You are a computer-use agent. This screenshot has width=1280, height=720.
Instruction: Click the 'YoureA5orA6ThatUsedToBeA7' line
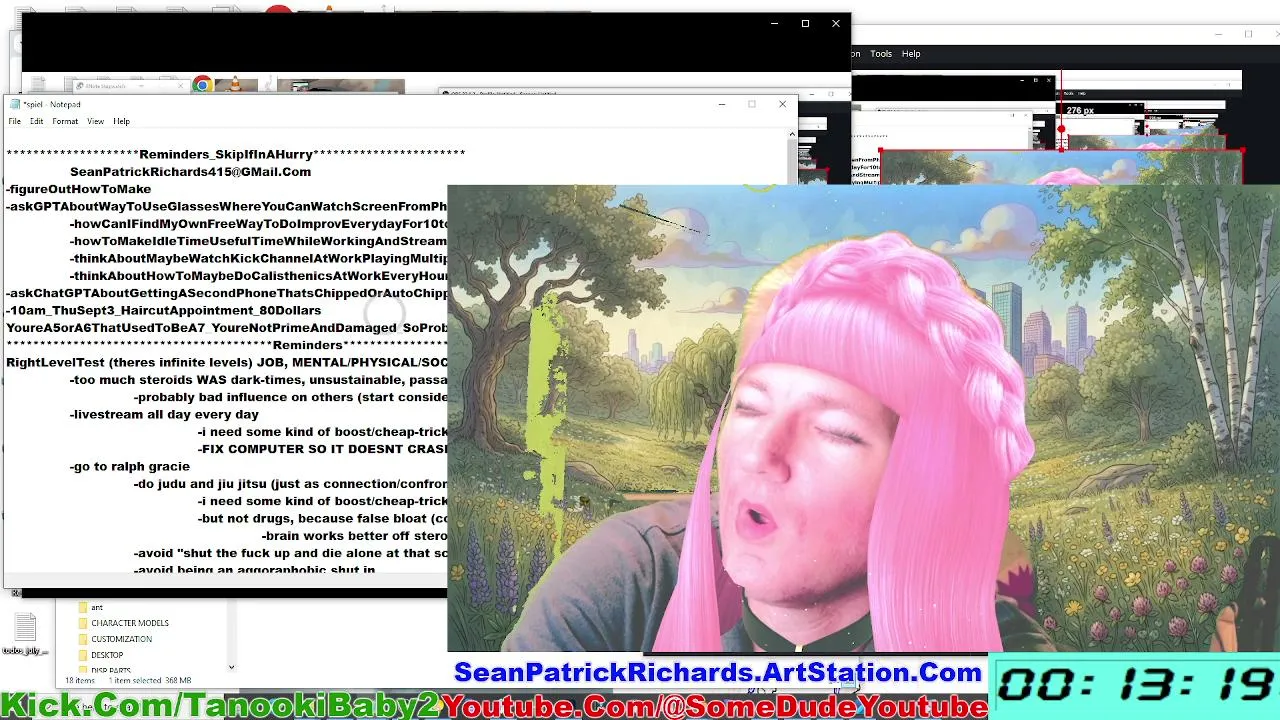click(x=226, y=328)
